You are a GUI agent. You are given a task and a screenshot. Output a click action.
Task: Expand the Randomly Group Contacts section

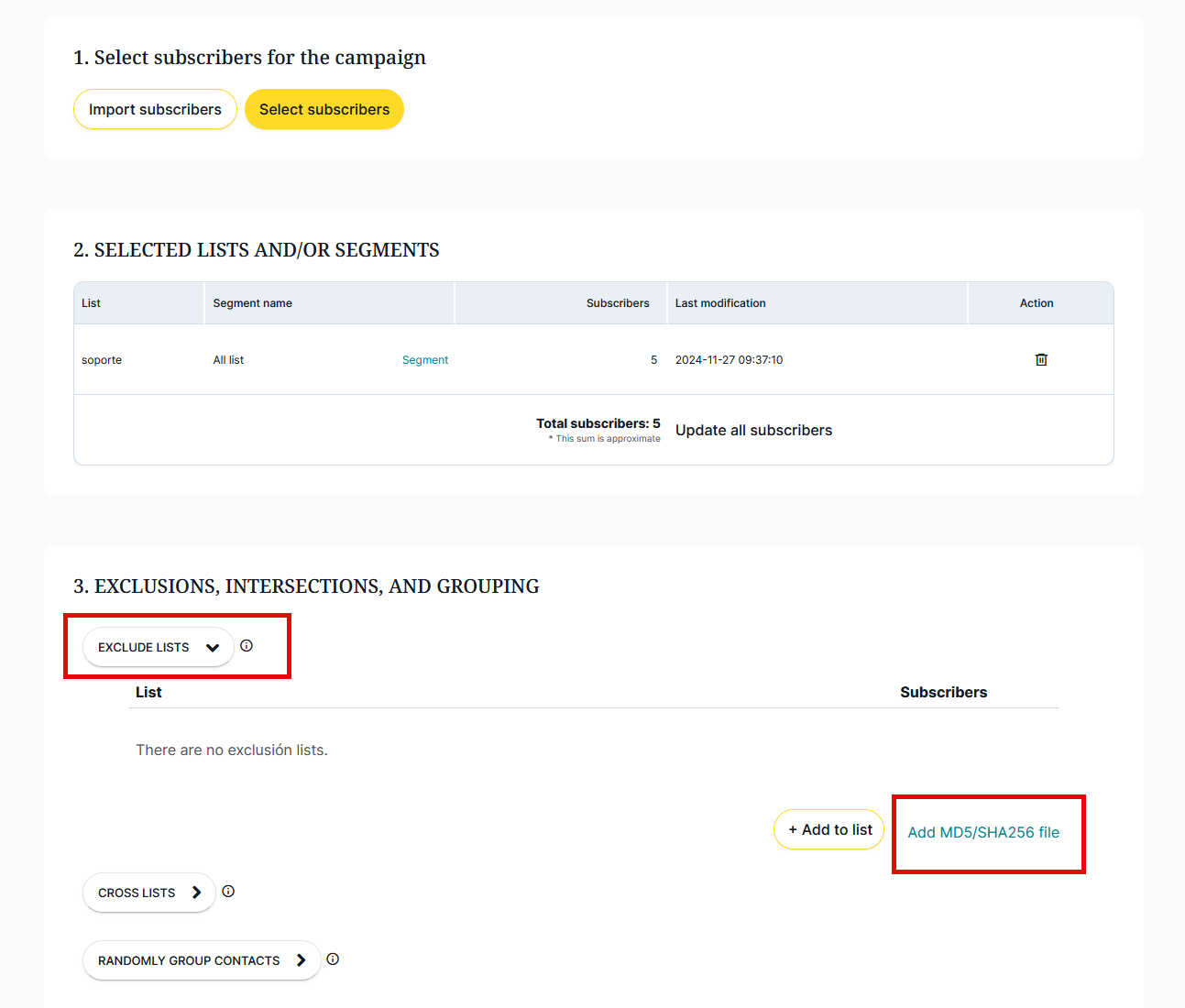(201, 960)
